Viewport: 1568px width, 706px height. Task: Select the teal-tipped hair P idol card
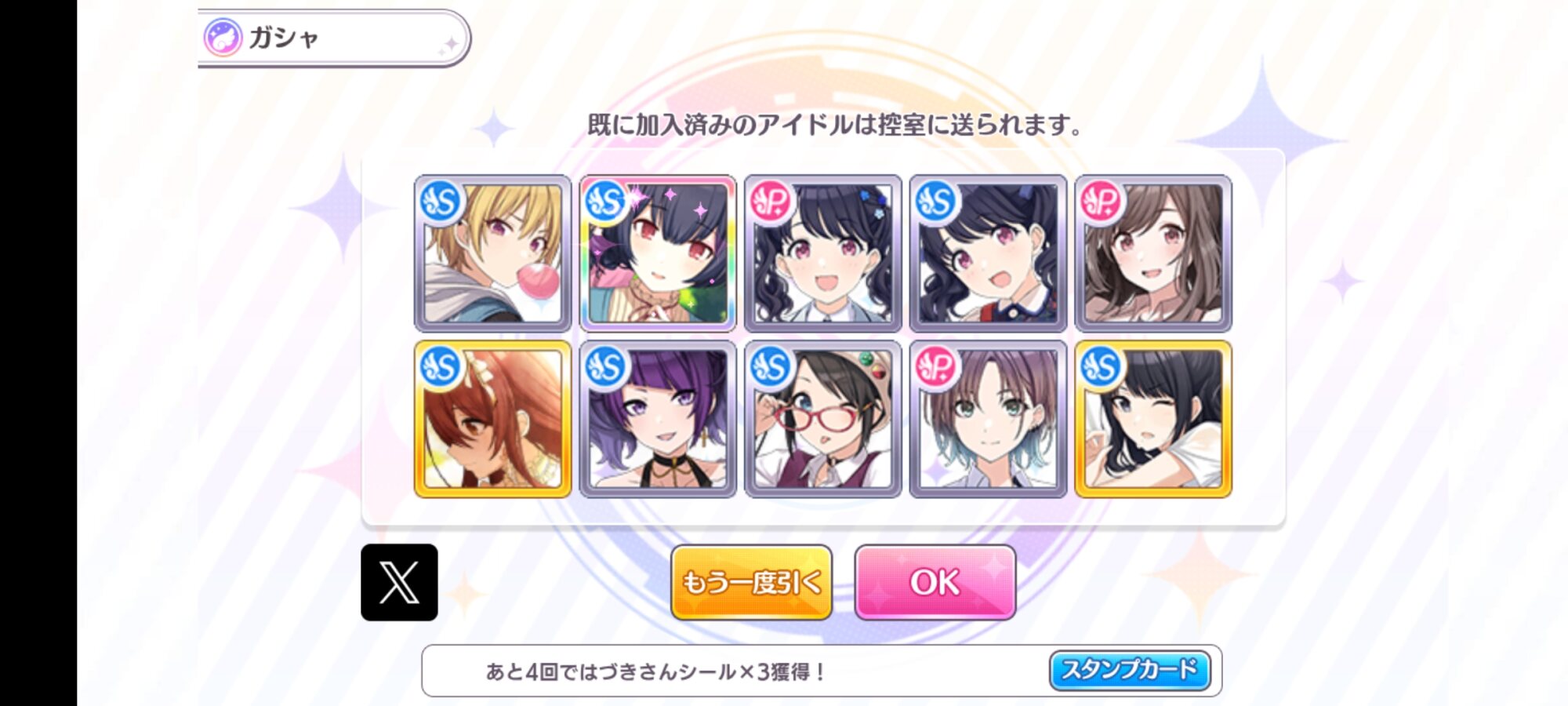click(988, 419)
